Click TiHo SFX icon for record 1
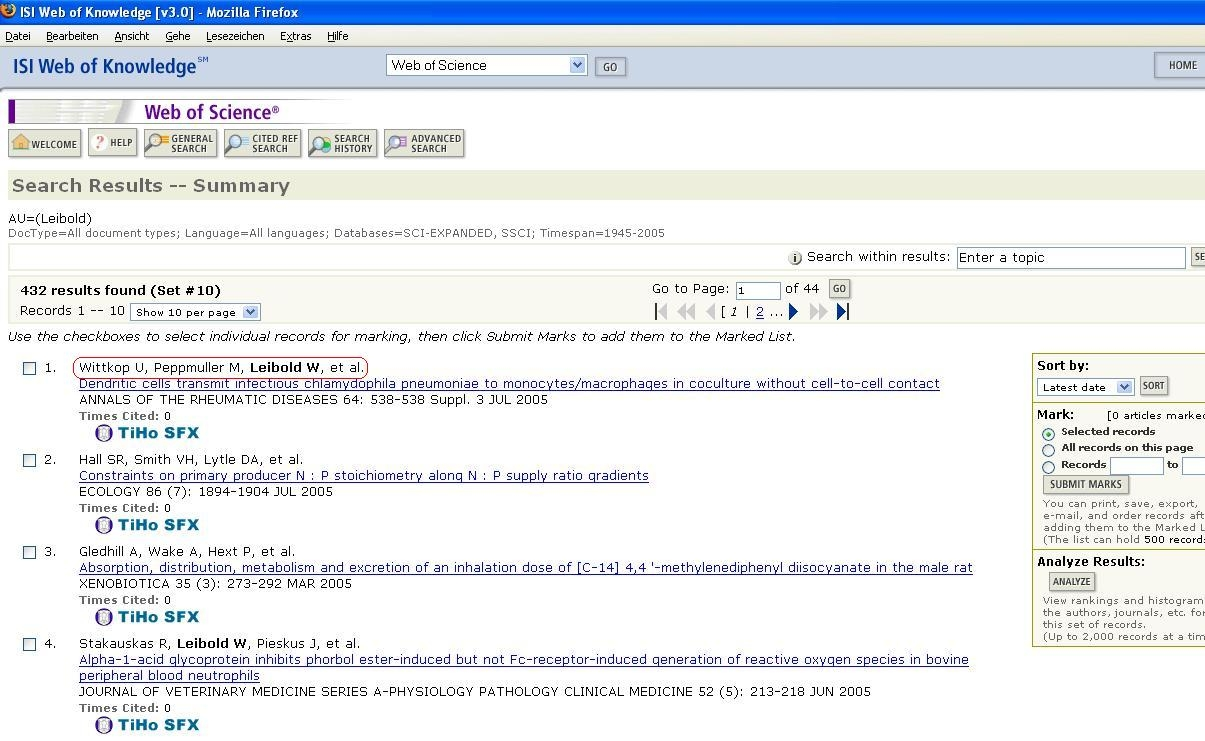Viewport: 1205px width, 741px height. [x=147, y=433]
